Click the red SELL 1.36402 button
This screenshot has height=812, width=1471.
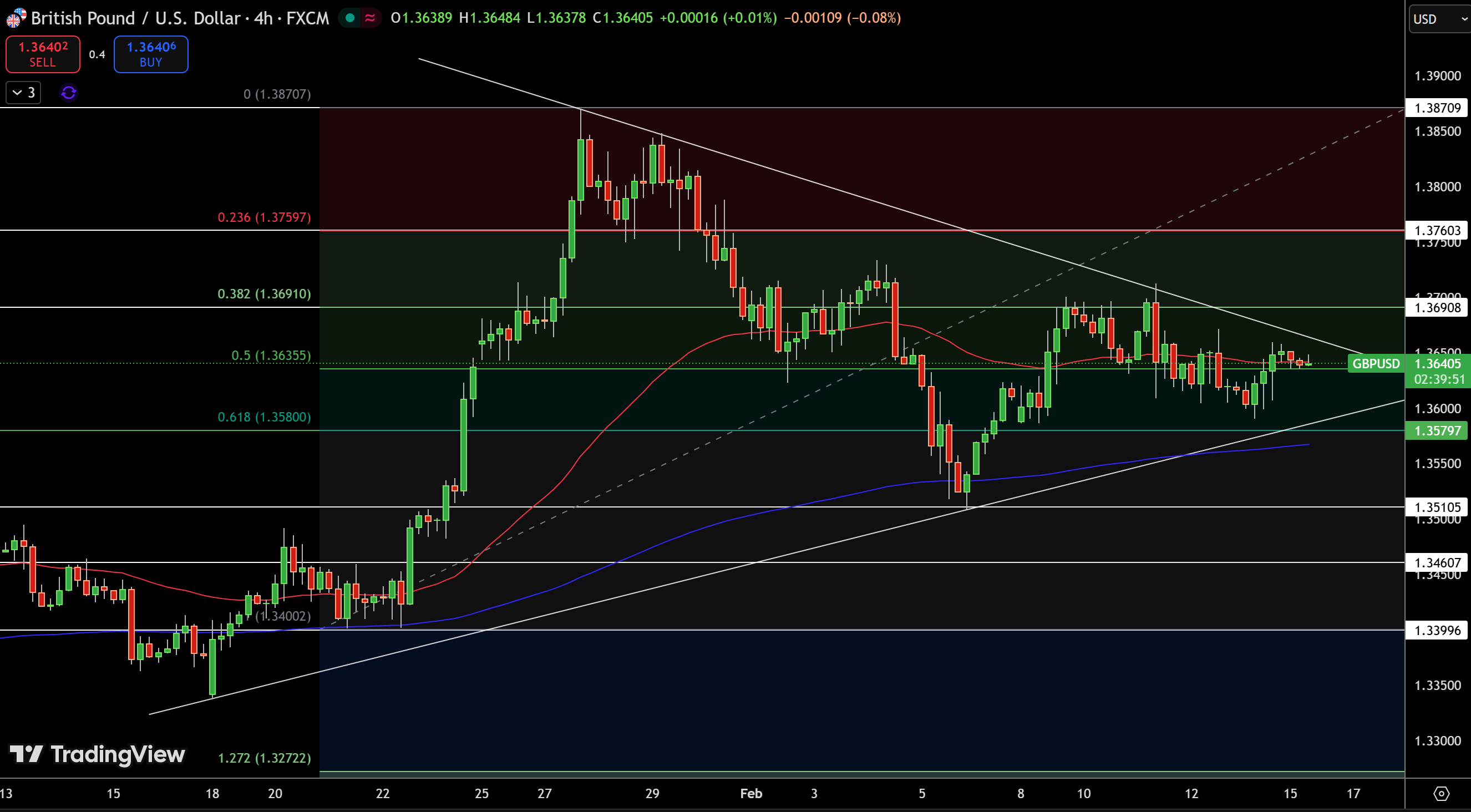[43, 54]
